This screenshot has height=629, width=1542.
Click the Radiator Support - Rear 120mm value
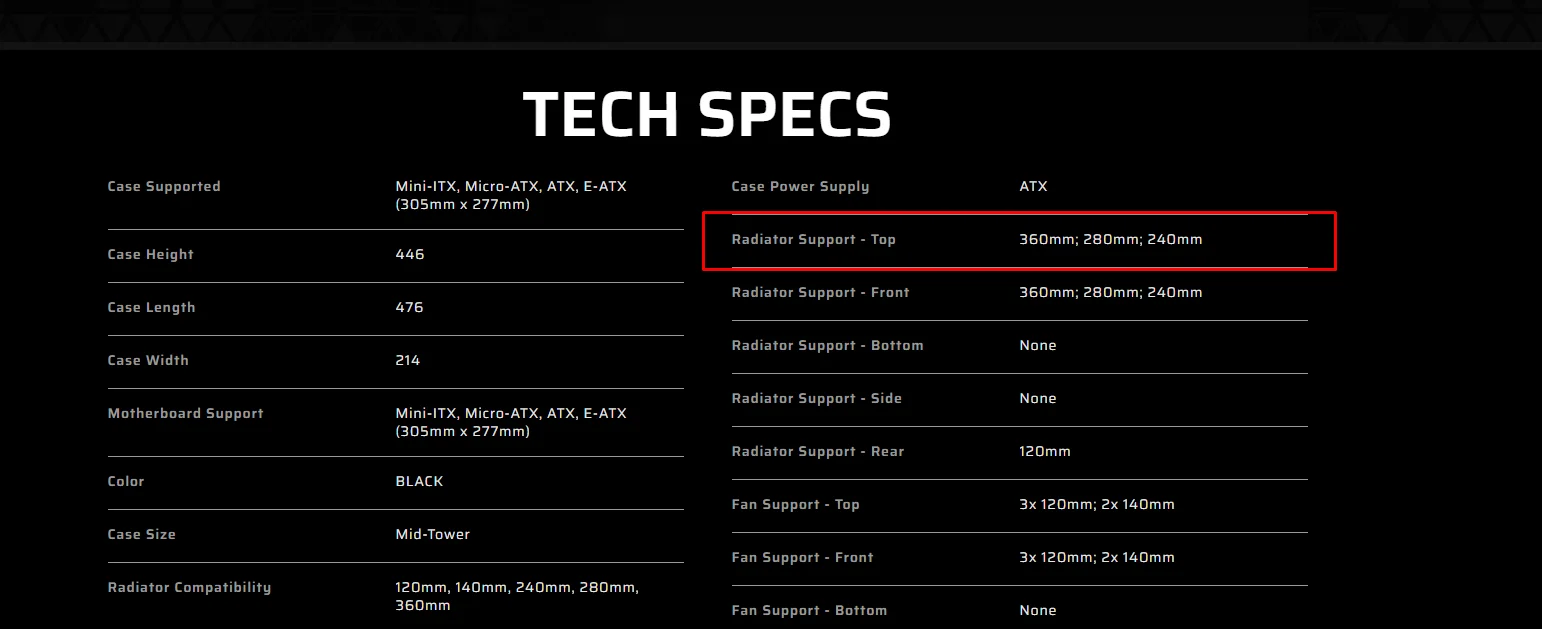(1044, 451)
